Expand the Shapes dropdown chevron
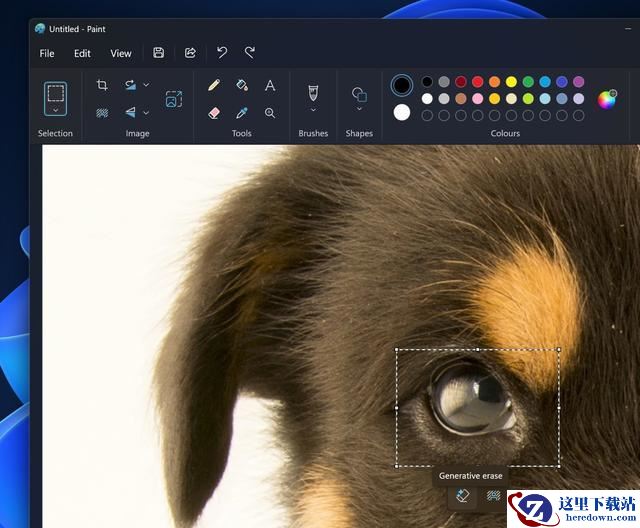This screenshot has height=528, width=640. pos(359,109)
